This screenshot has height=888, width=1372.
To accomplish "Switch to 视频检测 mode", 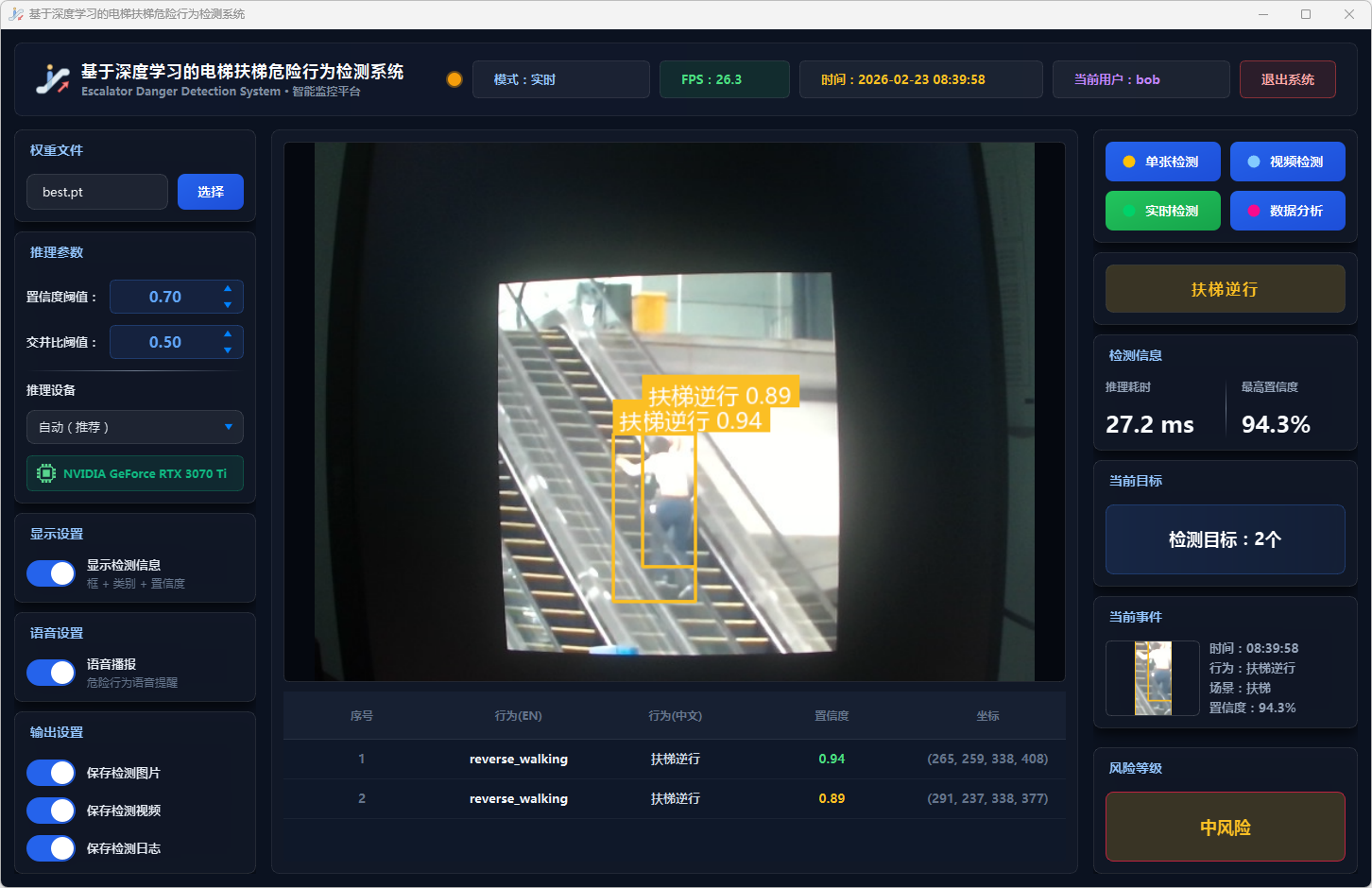I will coord(1287,162).
